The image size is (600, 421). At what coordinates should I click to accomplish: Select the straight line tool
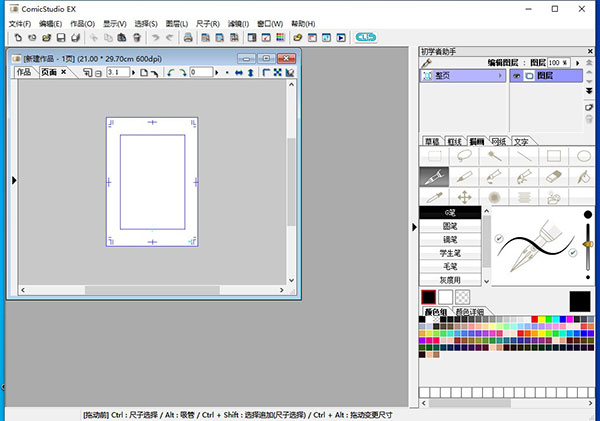click(523, 156)
